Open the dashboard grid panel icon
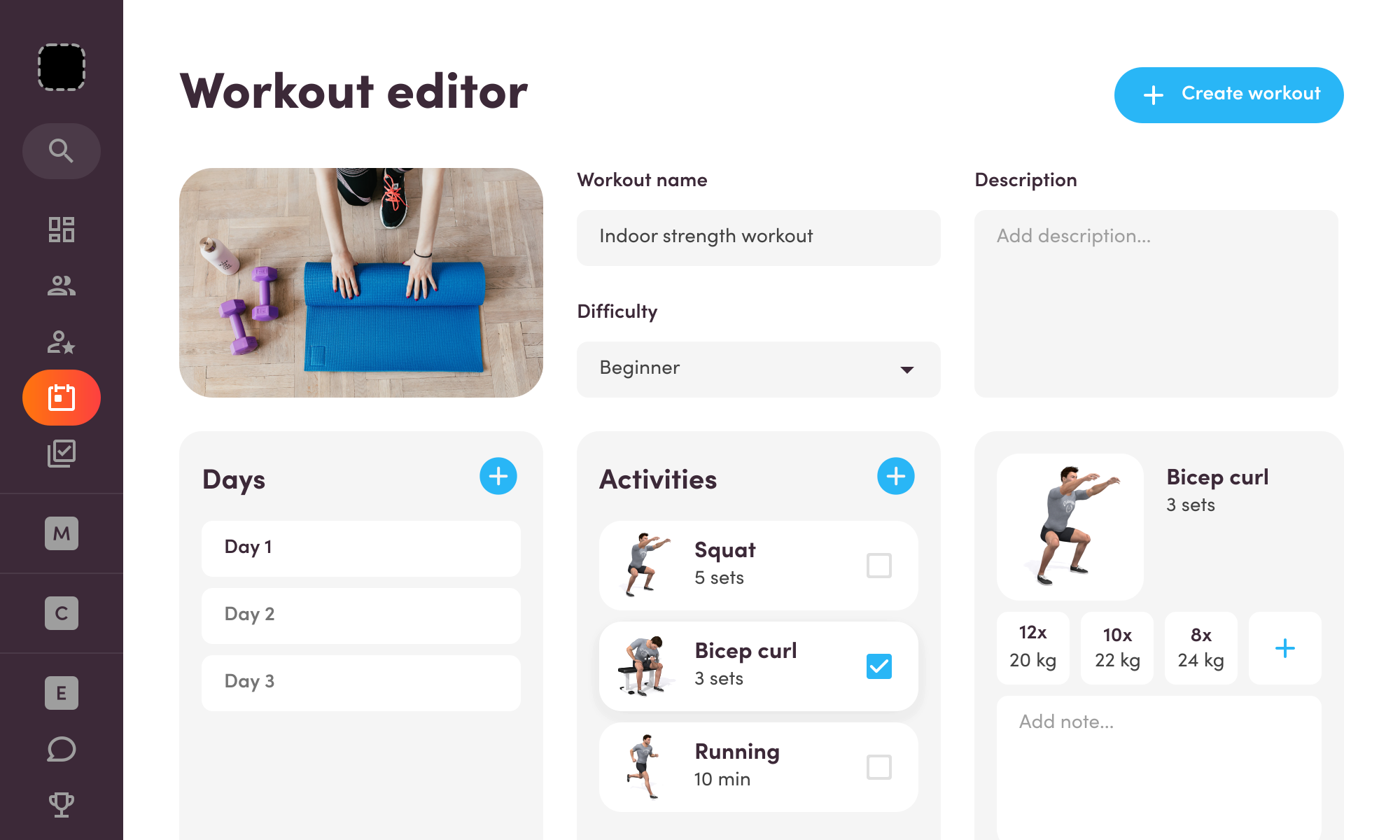The width and height of the screenshot is (1400, 840). tap(61, 229)
